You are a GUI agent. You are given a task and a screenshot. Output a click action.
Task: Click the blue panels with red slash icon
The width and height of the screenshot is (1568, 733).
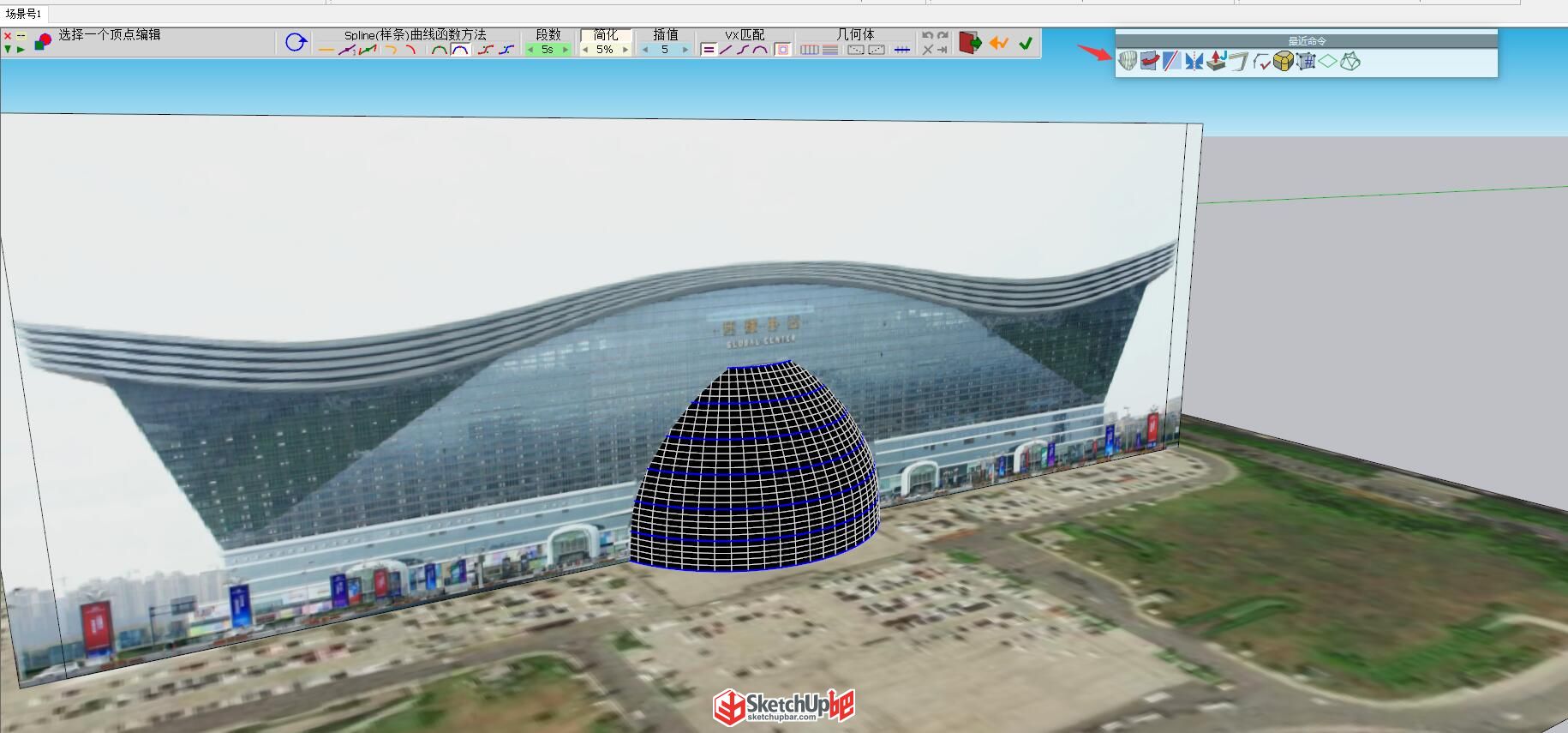point(1172,61)
